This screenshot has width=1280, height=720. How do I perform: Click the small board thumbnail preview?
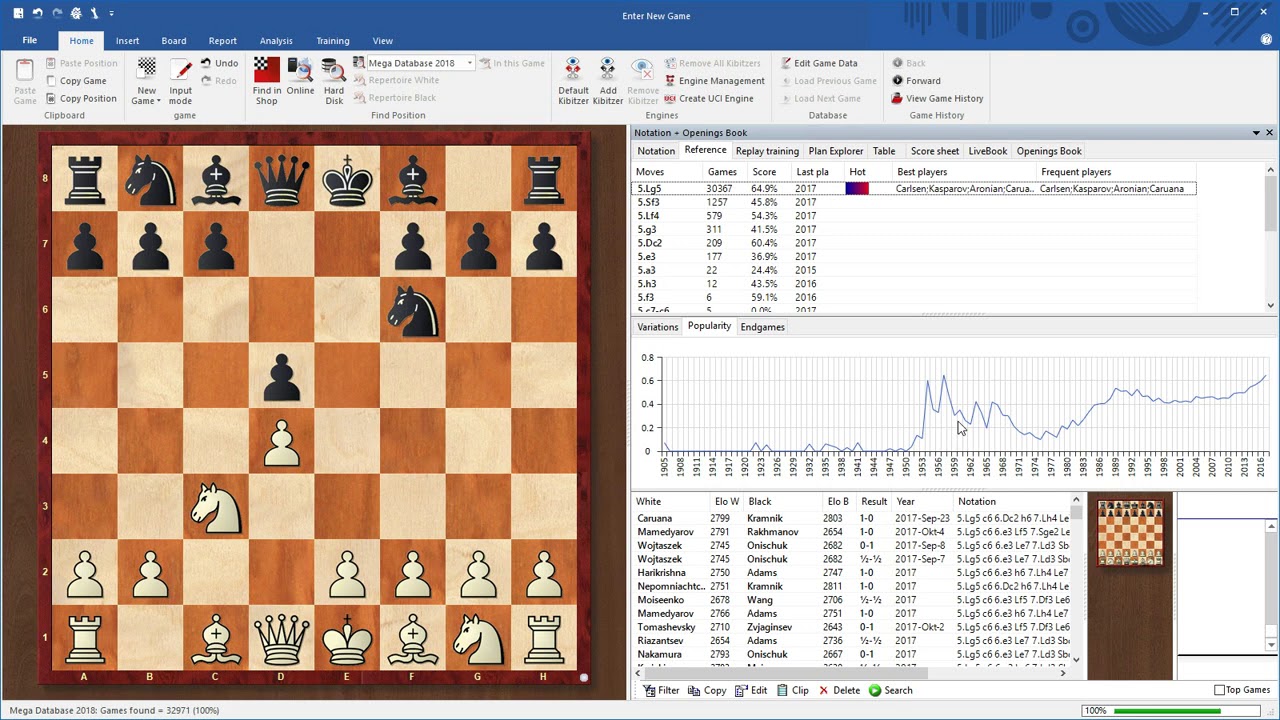click(x=1130, y=534)
